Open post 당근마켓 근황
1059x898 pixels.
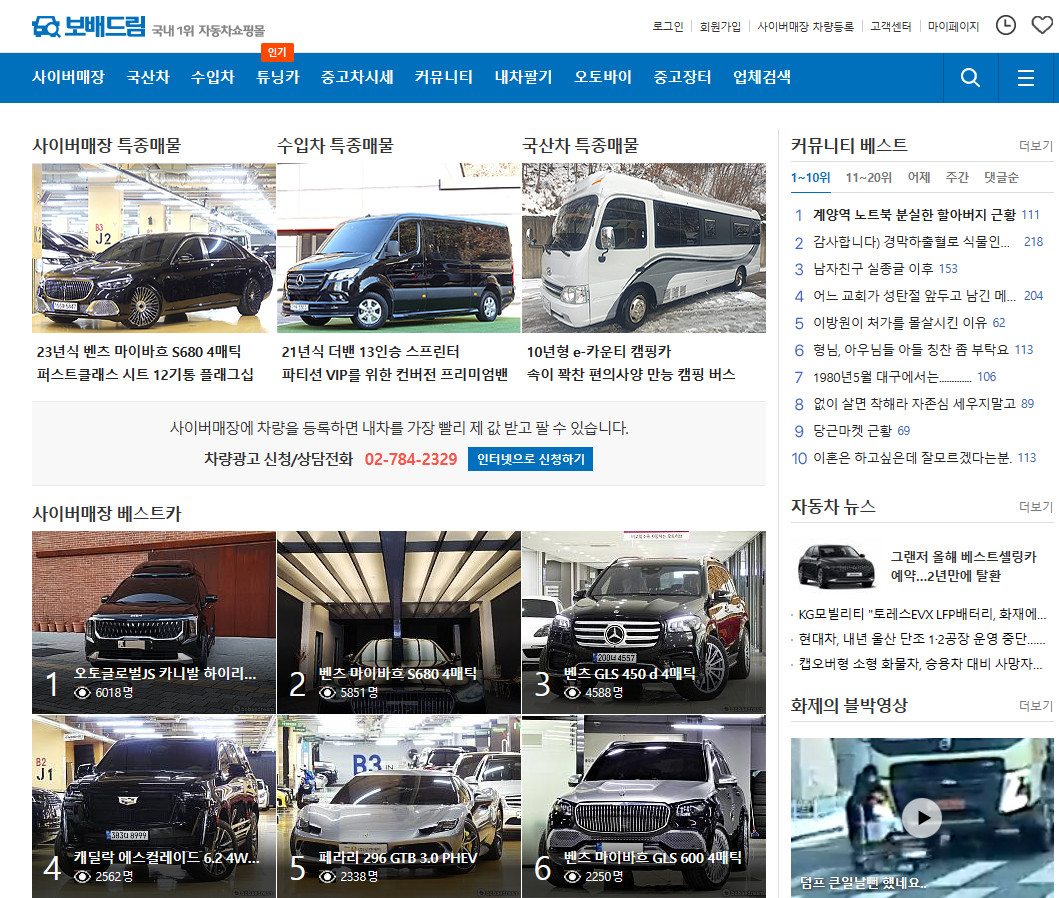click(852, 431)
